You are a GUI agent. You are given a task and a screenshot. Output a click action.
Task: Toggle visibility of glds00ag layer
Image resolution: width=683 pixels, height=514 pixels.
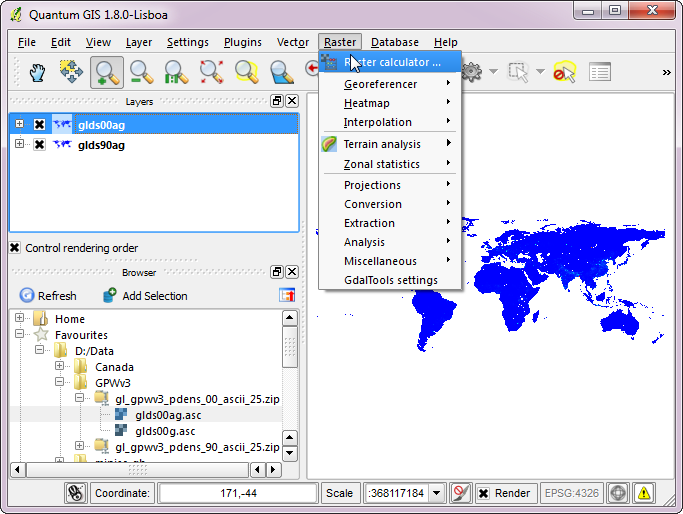[x=39, y=125]
